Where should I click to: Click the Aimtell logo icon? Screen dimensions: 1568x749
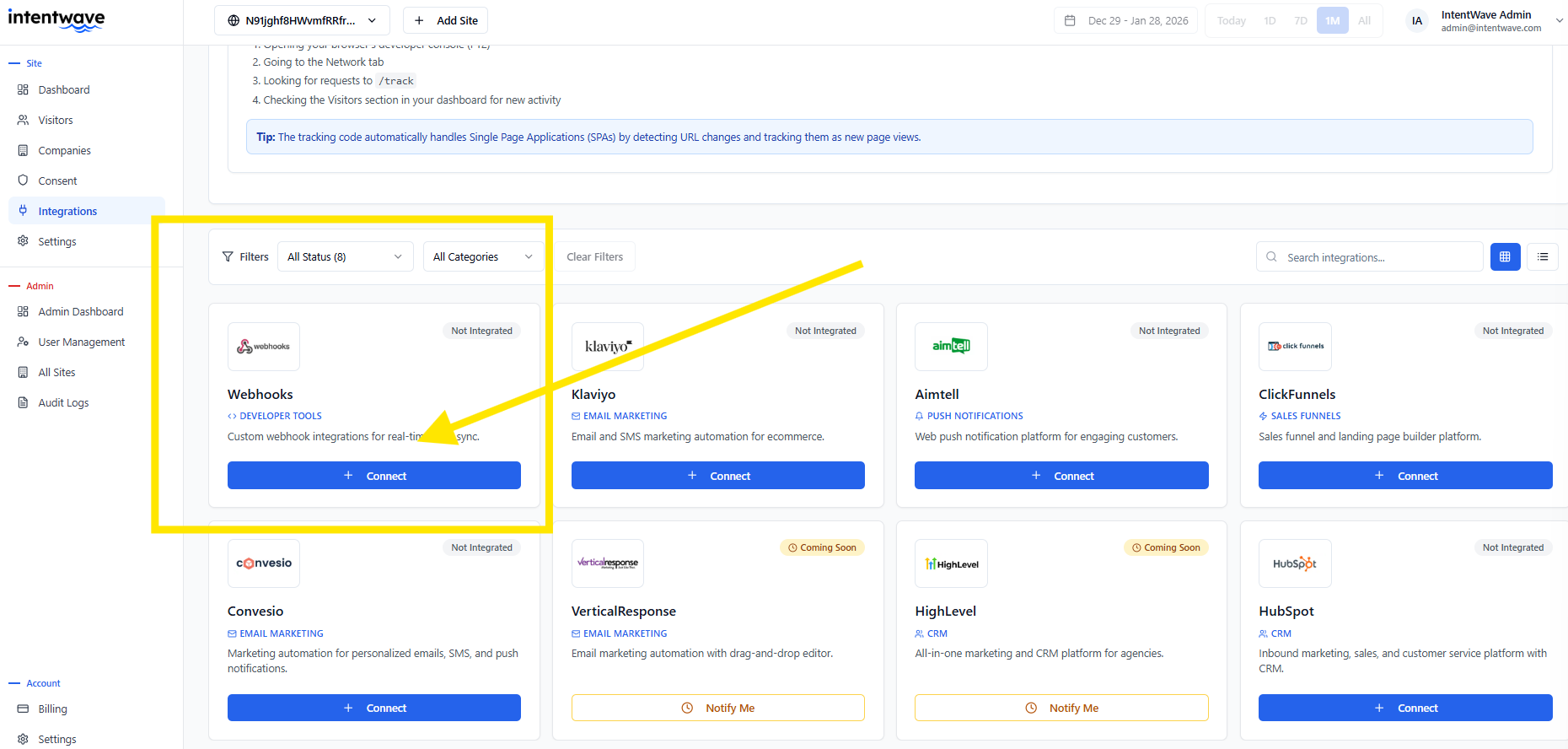[951, 347]
